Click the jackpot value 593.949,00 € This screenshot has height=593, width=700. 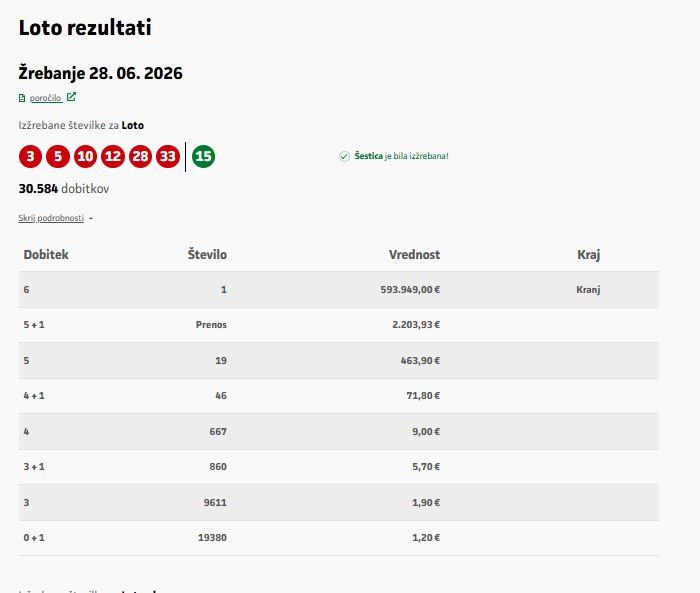410,290
